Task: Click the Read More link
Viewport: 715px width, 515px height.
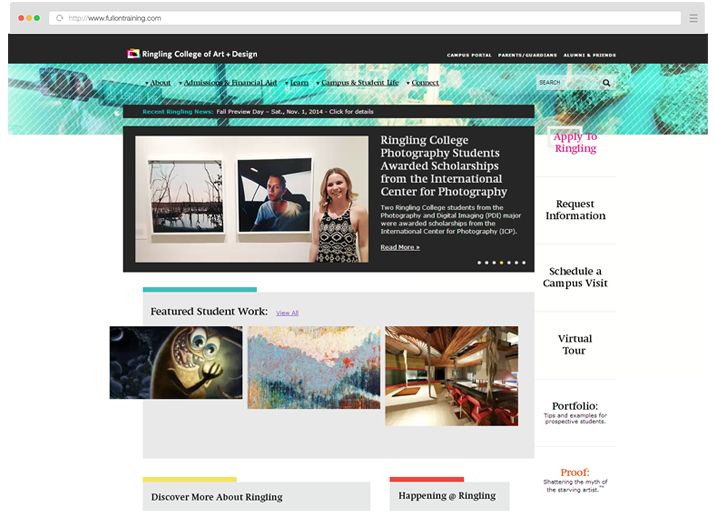Action: coord(400,247)
